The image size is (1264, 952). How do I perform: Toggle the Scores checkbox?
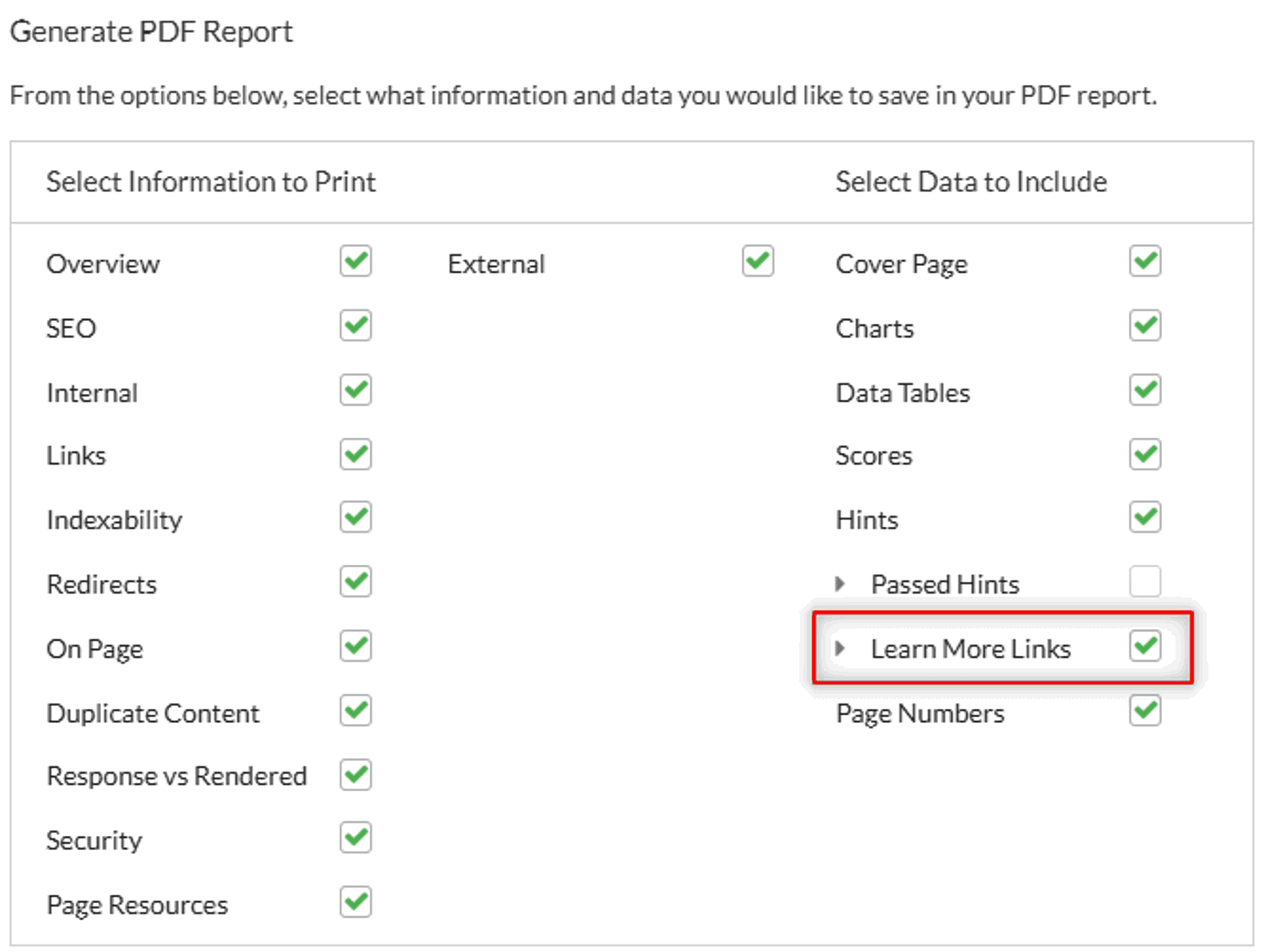click(x=1144, y=455)
